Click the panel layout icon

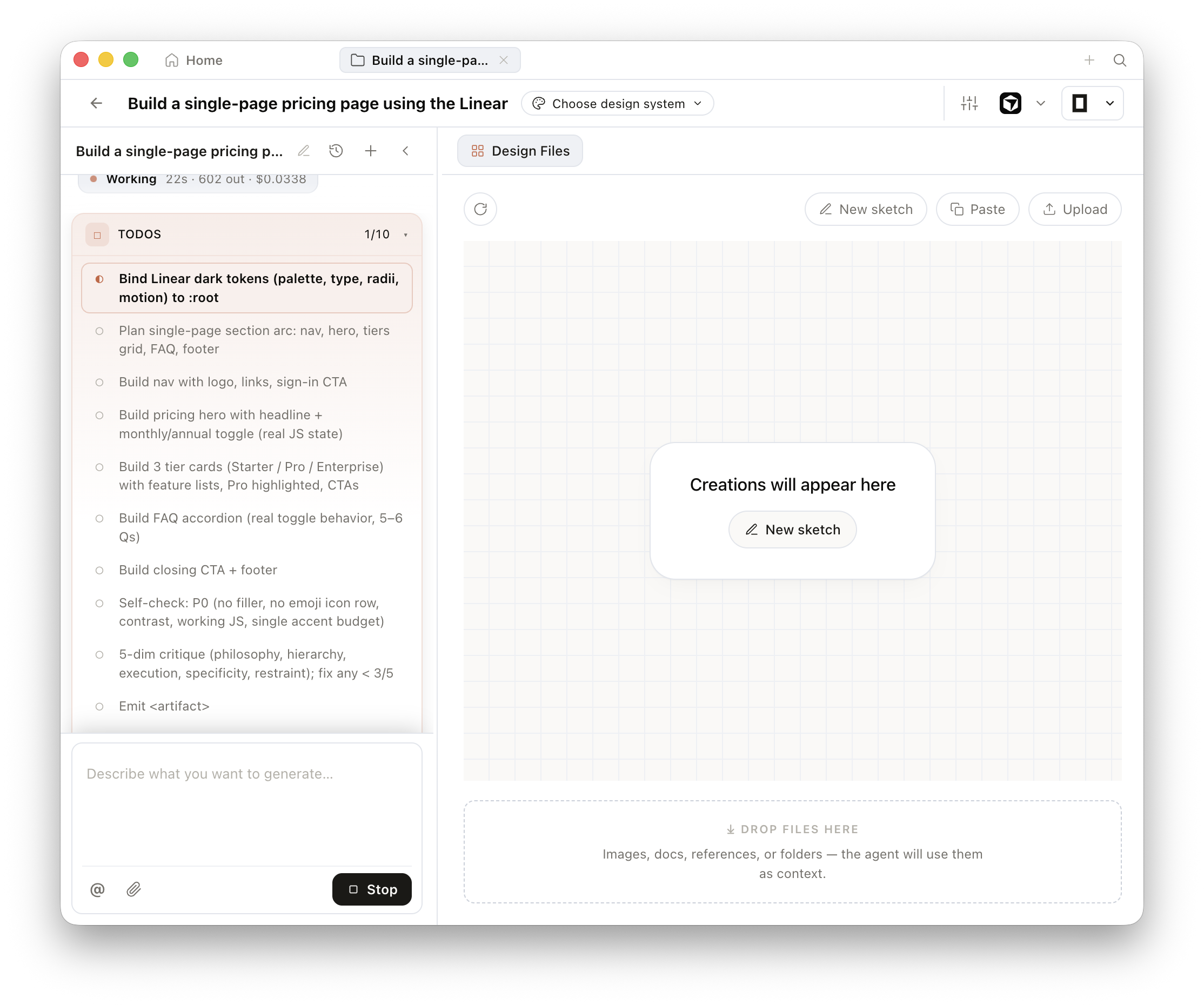[x=1079, y=103]
